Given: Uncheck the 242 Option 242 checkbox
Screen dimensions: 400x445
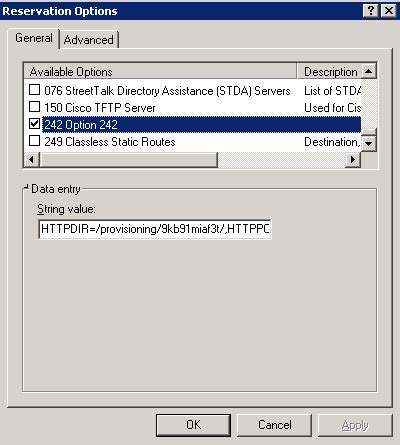Looking at the screenshot, I should click(35, 124).
